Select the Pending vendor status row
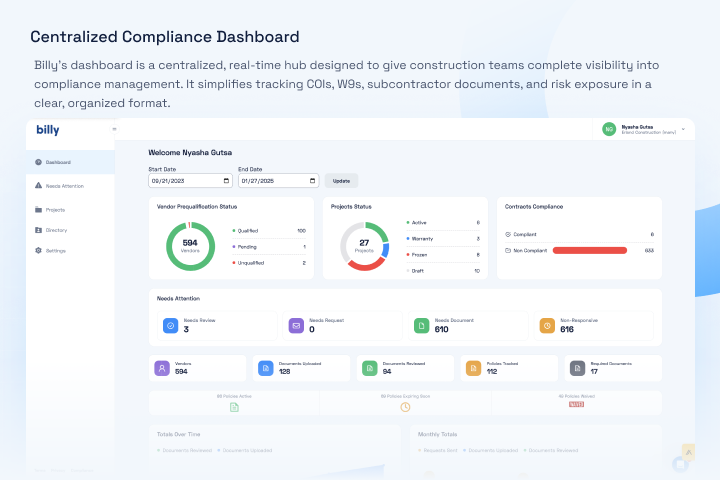The width and height of the screenshot is (720, 480). (x=269, y=247)
